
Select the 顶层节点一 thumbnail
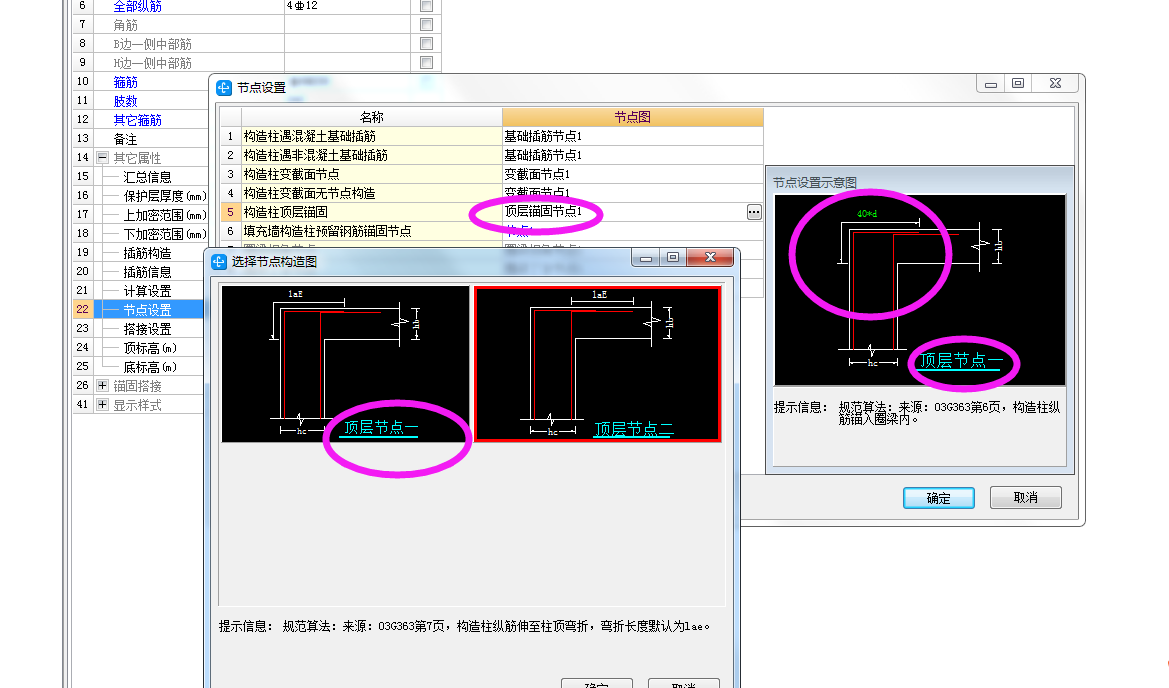point(345,364)
